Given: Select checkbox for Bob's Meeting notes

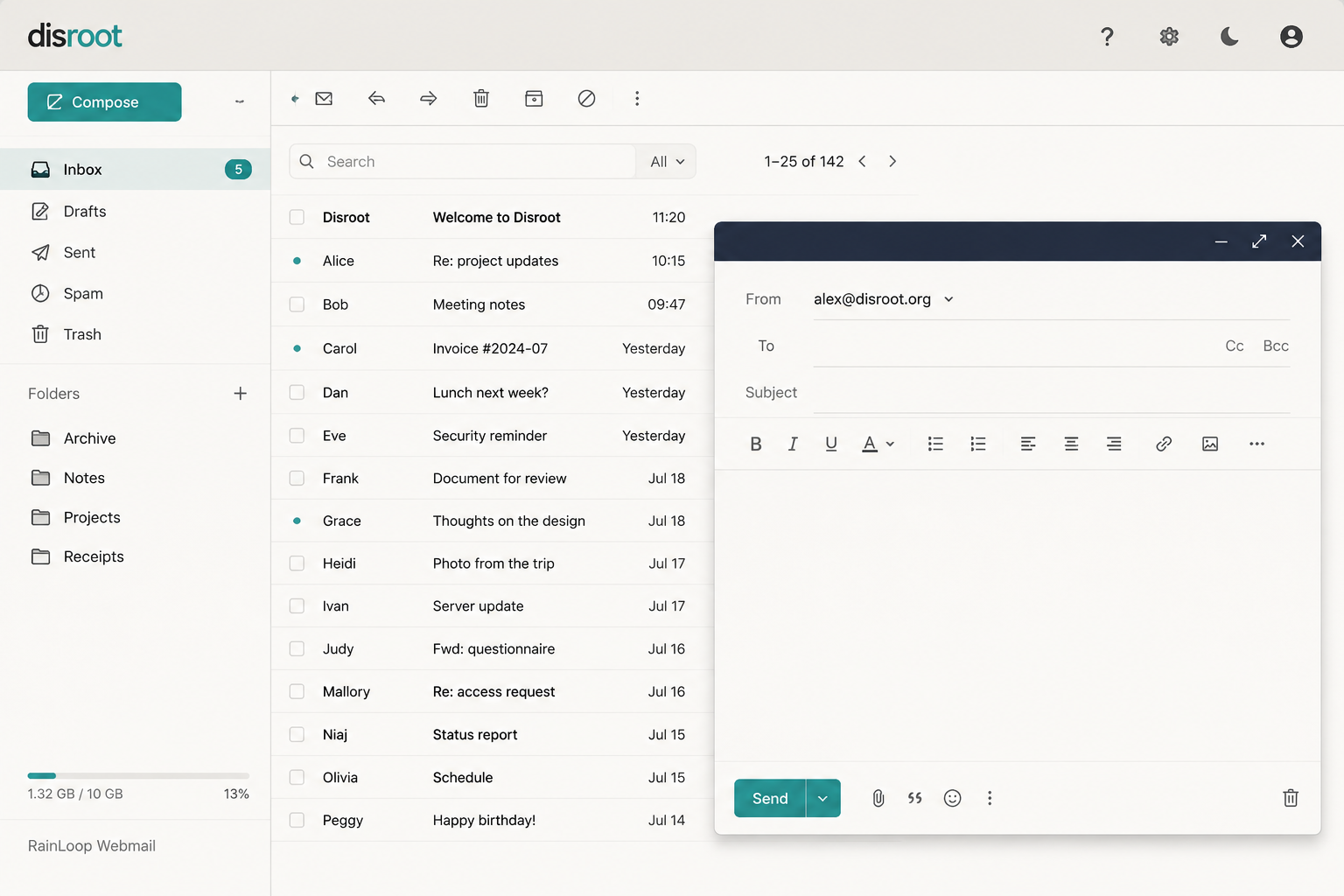Looking at the screenshot, I should (297, 304).
